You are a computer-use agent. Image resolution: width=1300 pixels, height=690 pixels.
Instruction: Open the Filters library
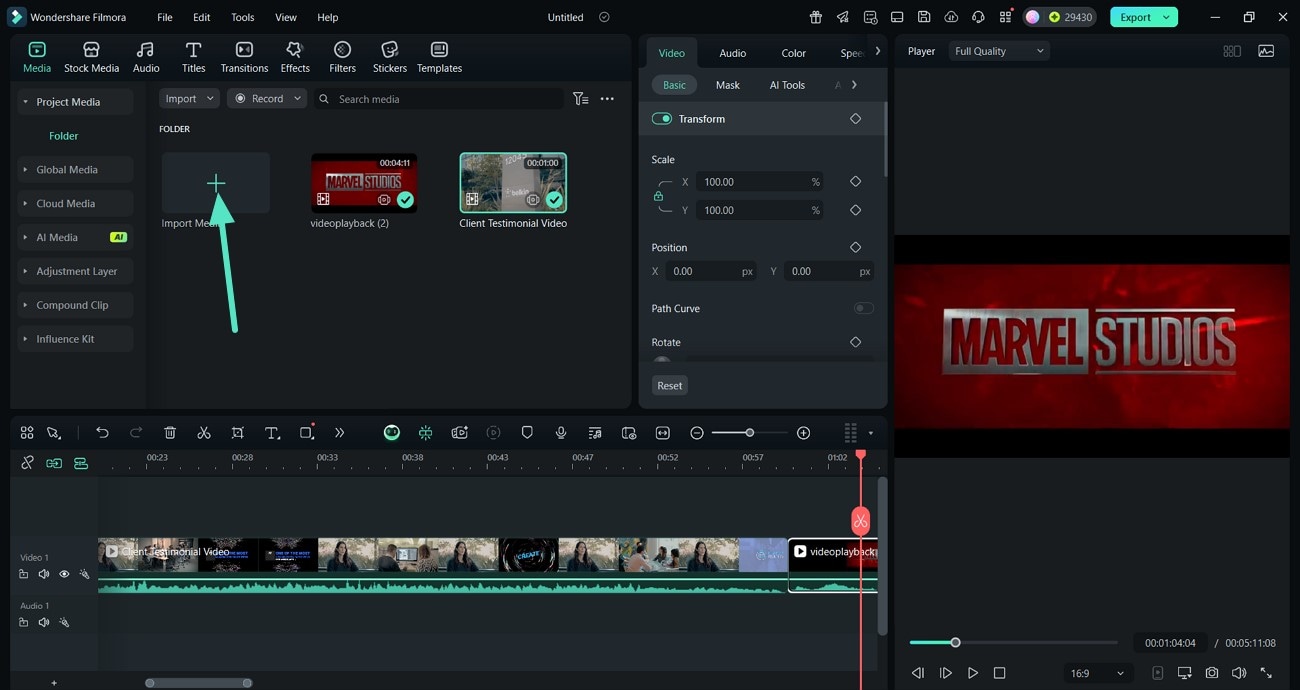coord(342,57)
